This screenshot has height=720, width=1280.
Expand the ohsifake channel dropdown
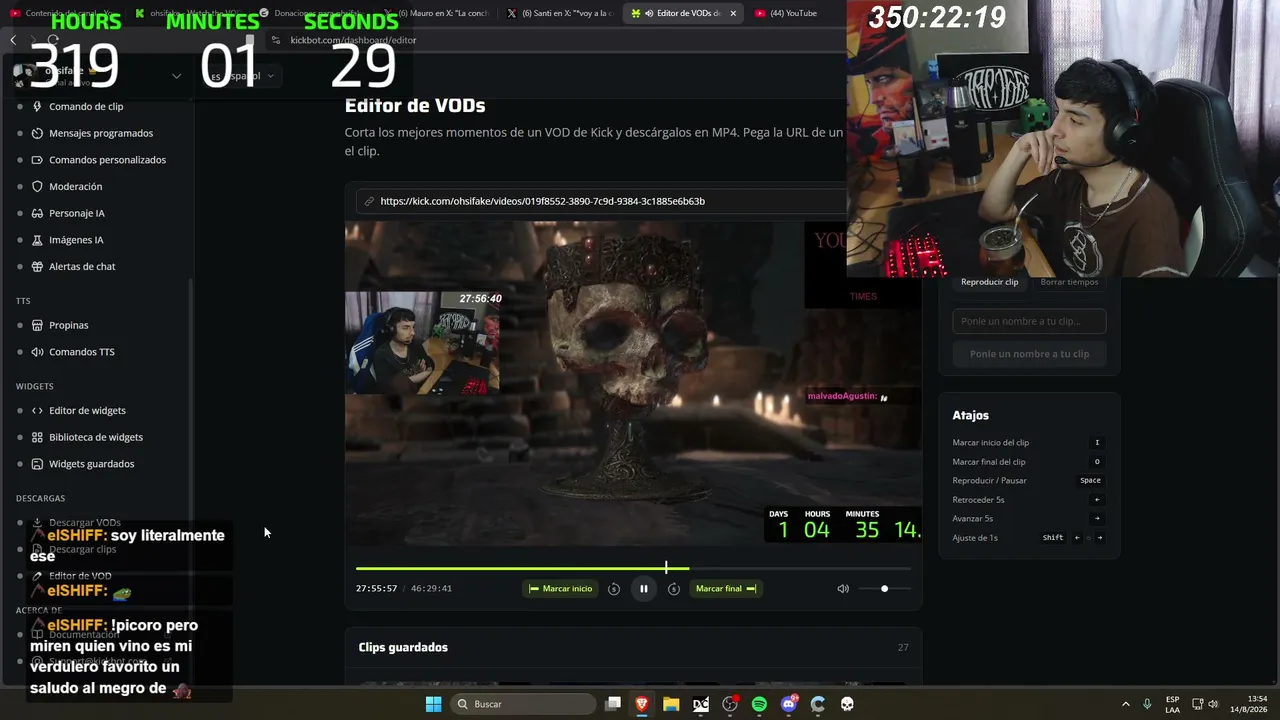tap(176, 76)
